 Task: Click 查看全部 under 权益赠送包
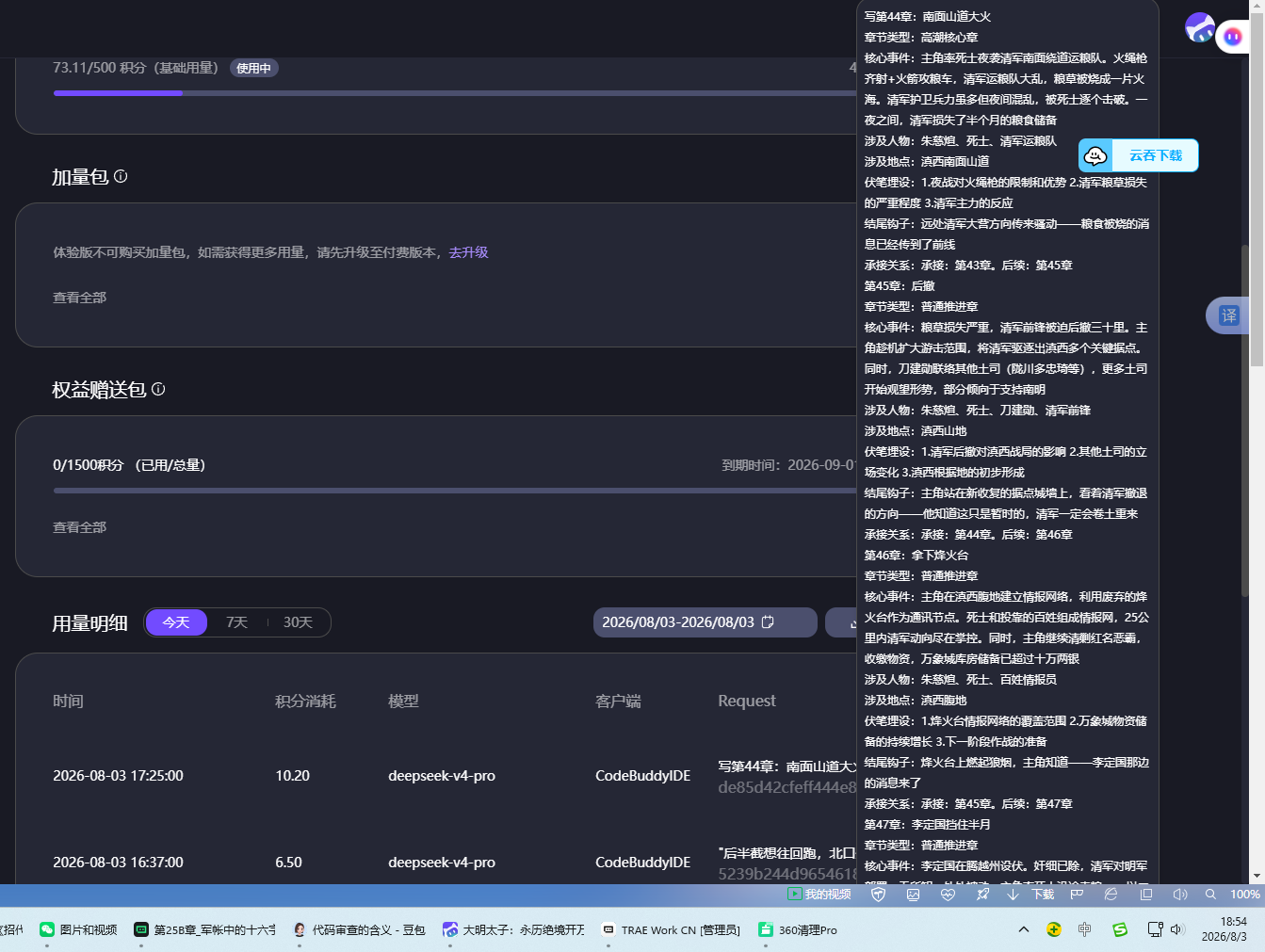[x=79, y=527]
